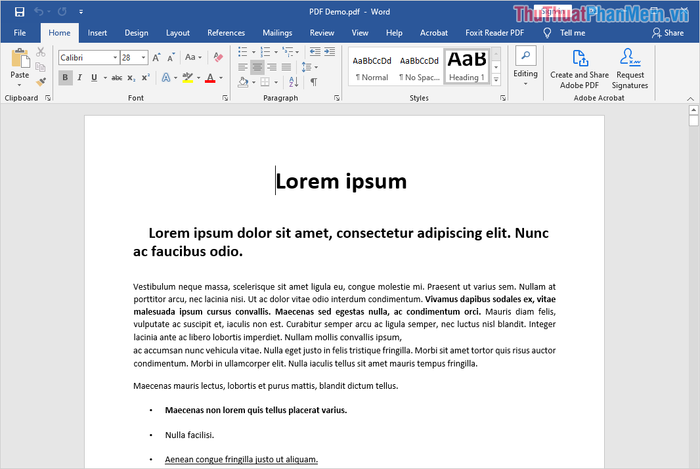The width and height of the screenshot is (700, 469).
Task: Apply the yellow text highlight color
Action: point(188,78)
